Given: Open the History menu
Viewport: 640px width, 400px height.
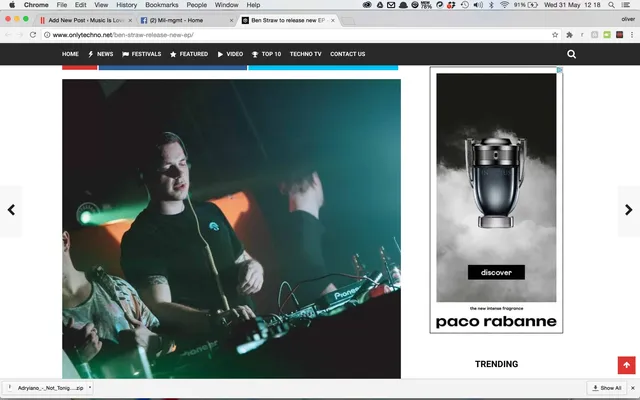Looking at the screenshot, I should [x=127, y=5].
